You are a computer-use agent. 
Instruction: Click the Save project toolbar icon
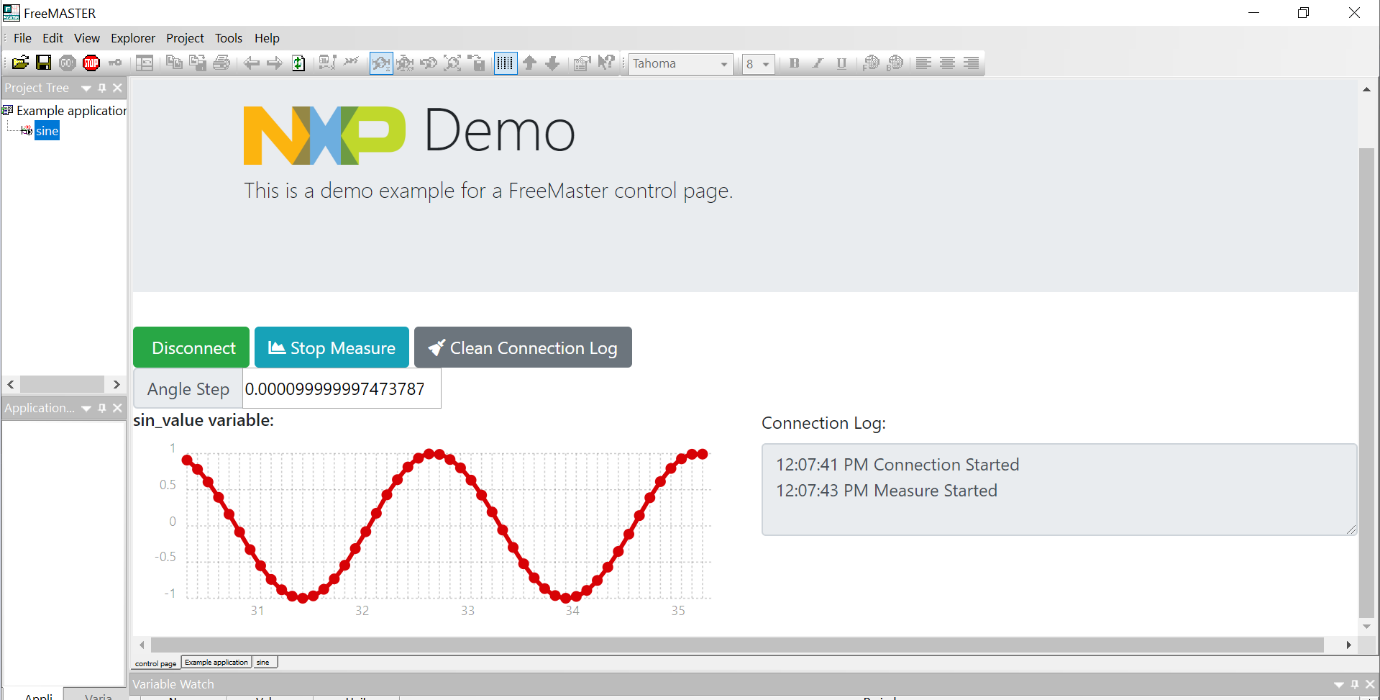(44, 62)
